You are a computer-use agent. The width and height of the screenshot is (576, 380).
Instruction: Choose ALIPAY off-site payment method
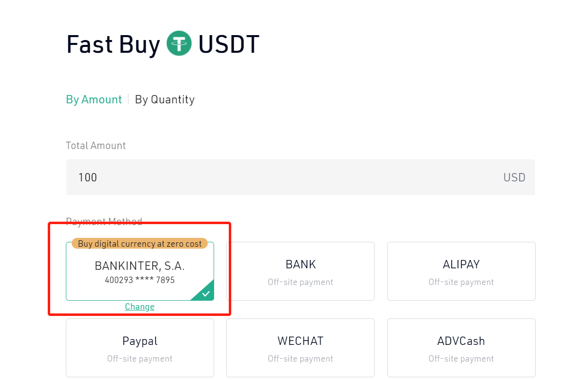tap(461, 271)
